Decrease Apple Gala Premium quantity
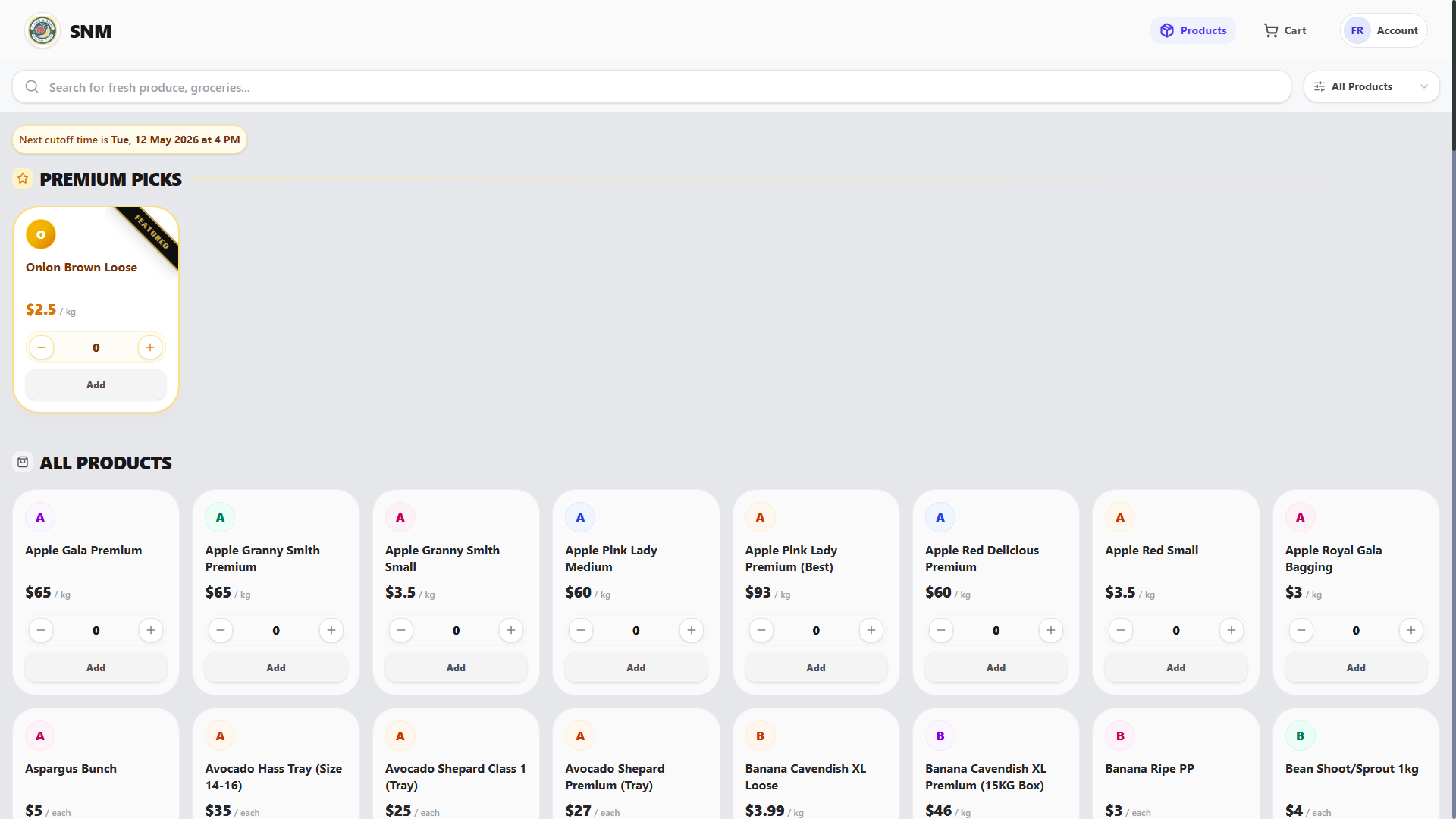1456x819 pixels. coord(41,630)
